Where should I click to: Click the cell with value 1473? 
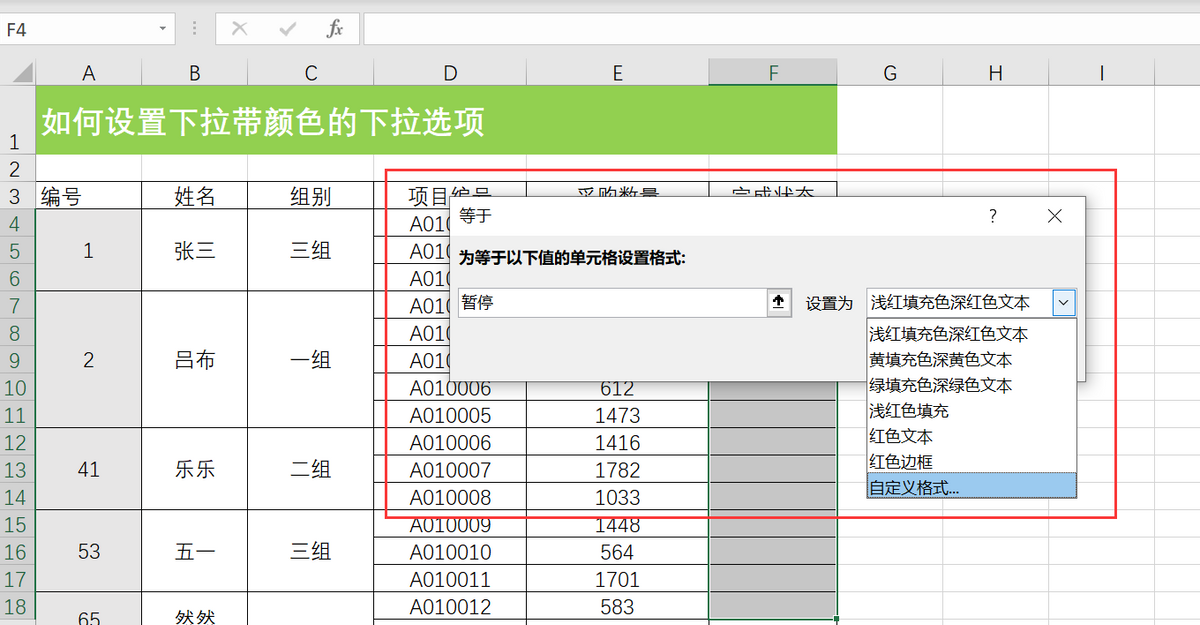point(617,415)
